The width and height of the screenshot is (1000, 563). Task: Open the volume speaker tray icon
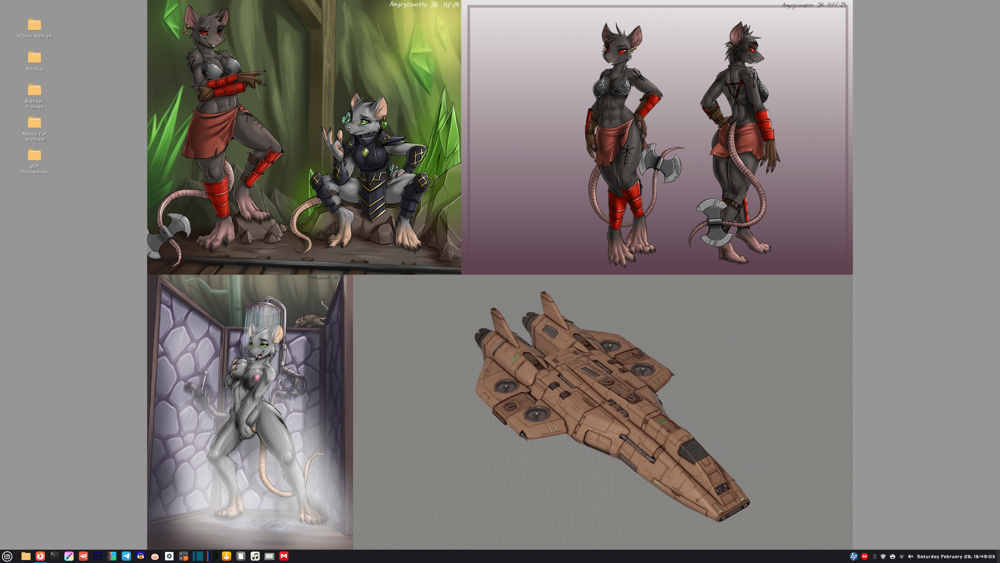point(910,557)
